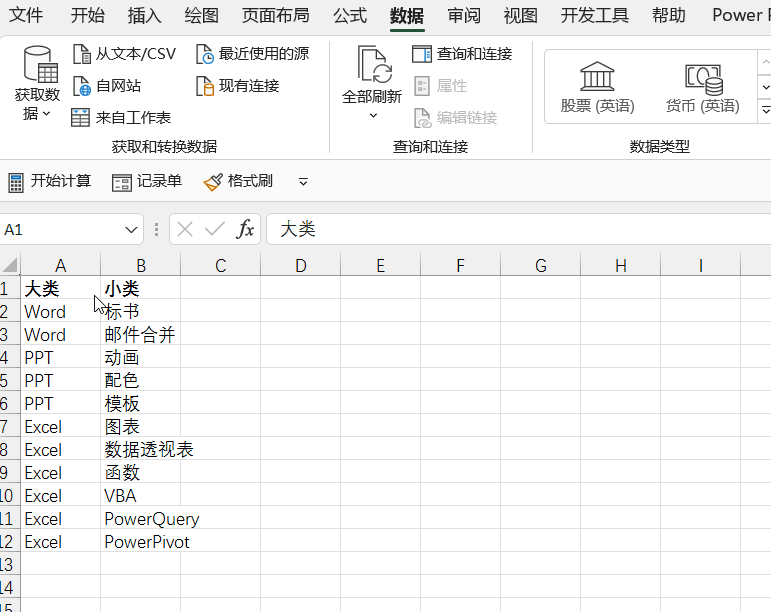Switch to 帮助 tab
The height and width of the screenshot is (612, 771).
[x=669, y=15]
